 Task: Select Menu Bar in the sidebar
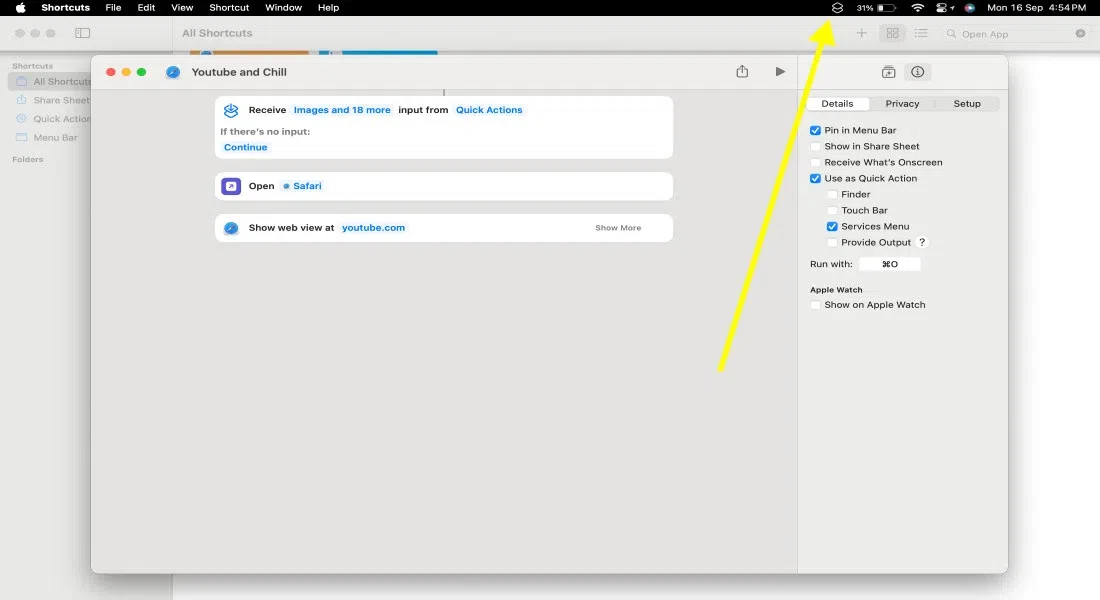[51, 138]
